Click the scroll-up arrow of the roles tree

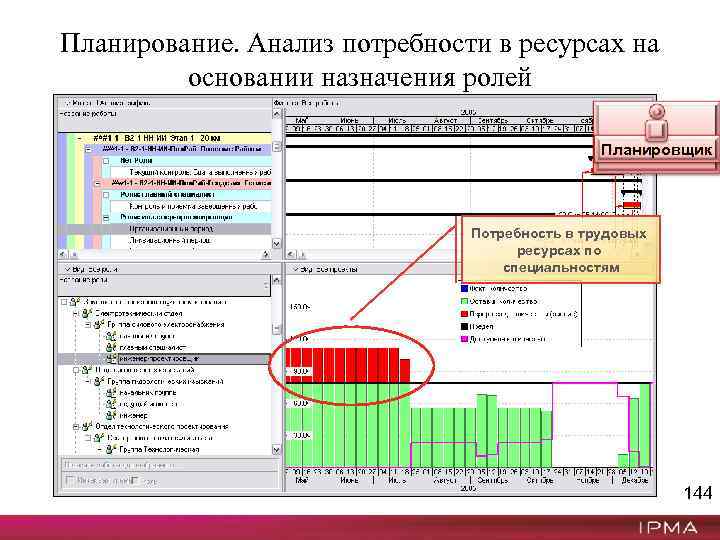276,280
